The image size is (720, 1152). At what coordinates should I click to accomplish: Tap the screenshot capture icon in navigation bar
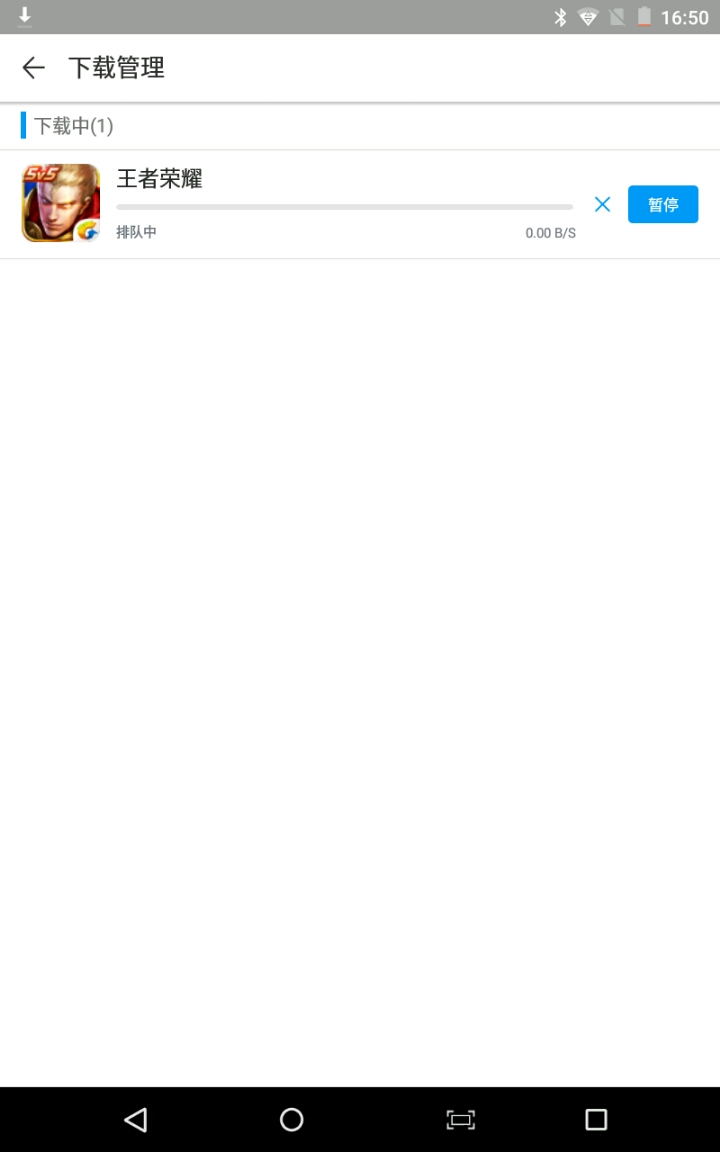[461, 1120]
